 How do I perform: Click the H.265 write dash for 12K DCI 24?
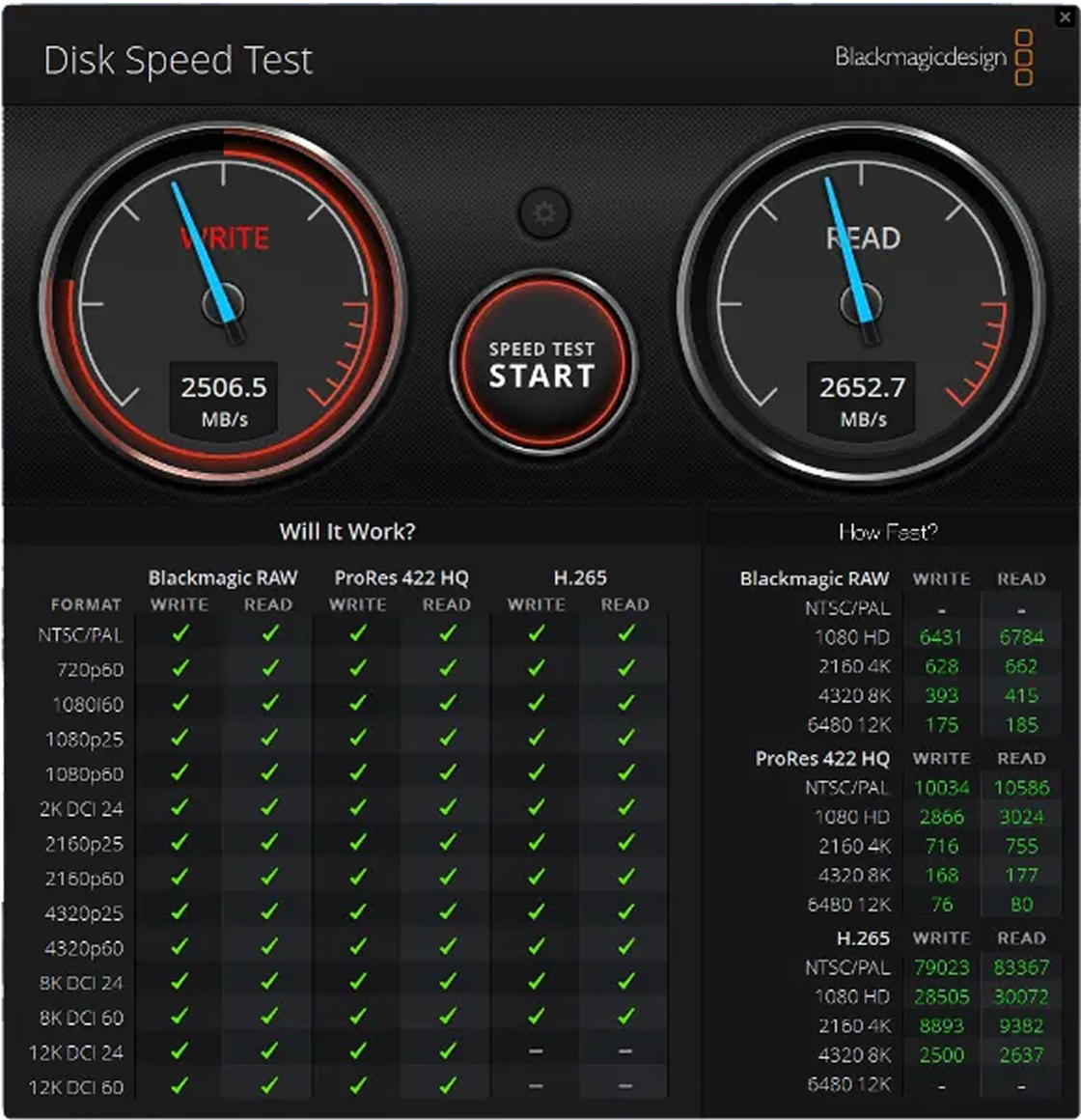536,1051
